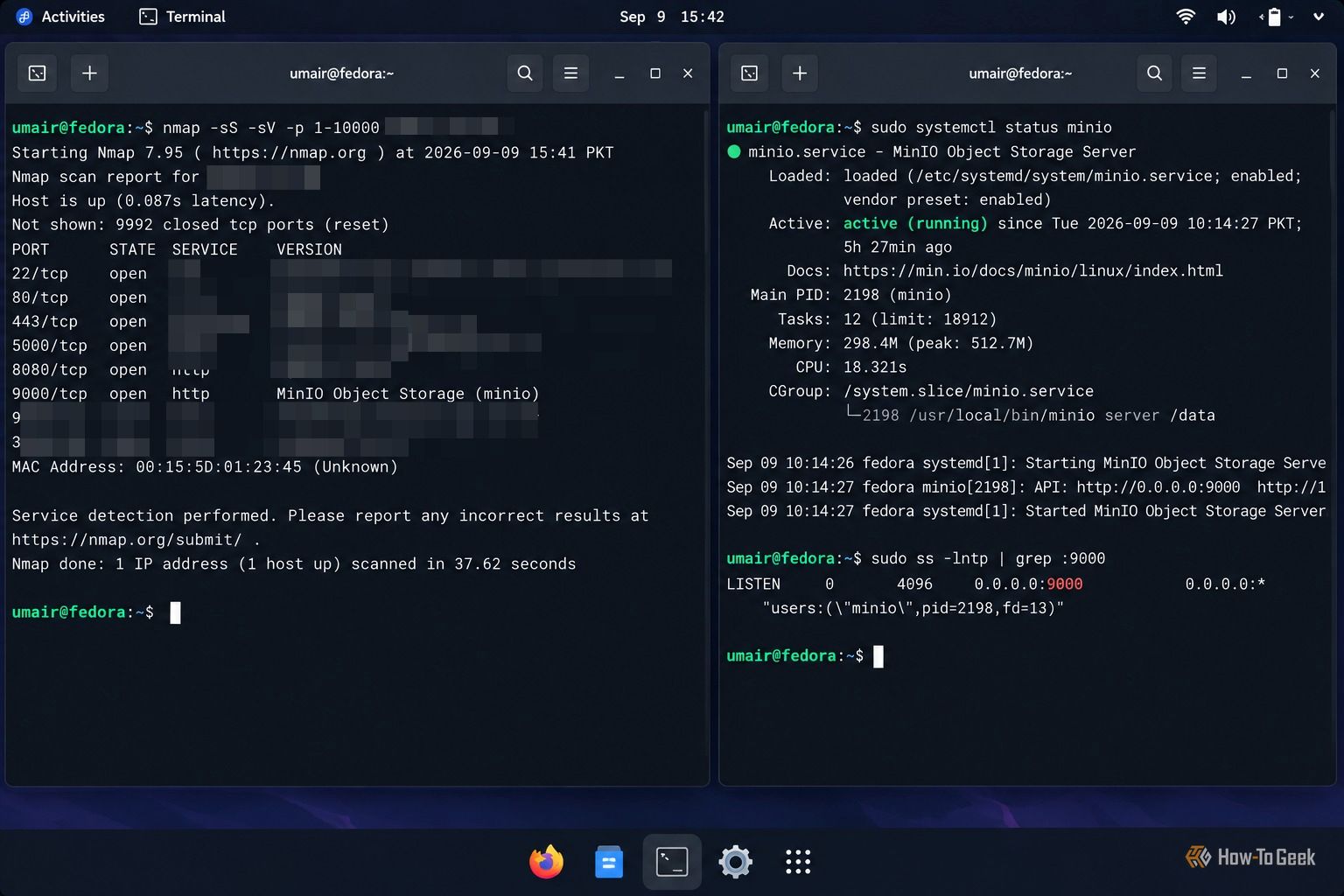1344x896 pixels.
Task: Open new tab in left terminal window
Action: [89, 73]
